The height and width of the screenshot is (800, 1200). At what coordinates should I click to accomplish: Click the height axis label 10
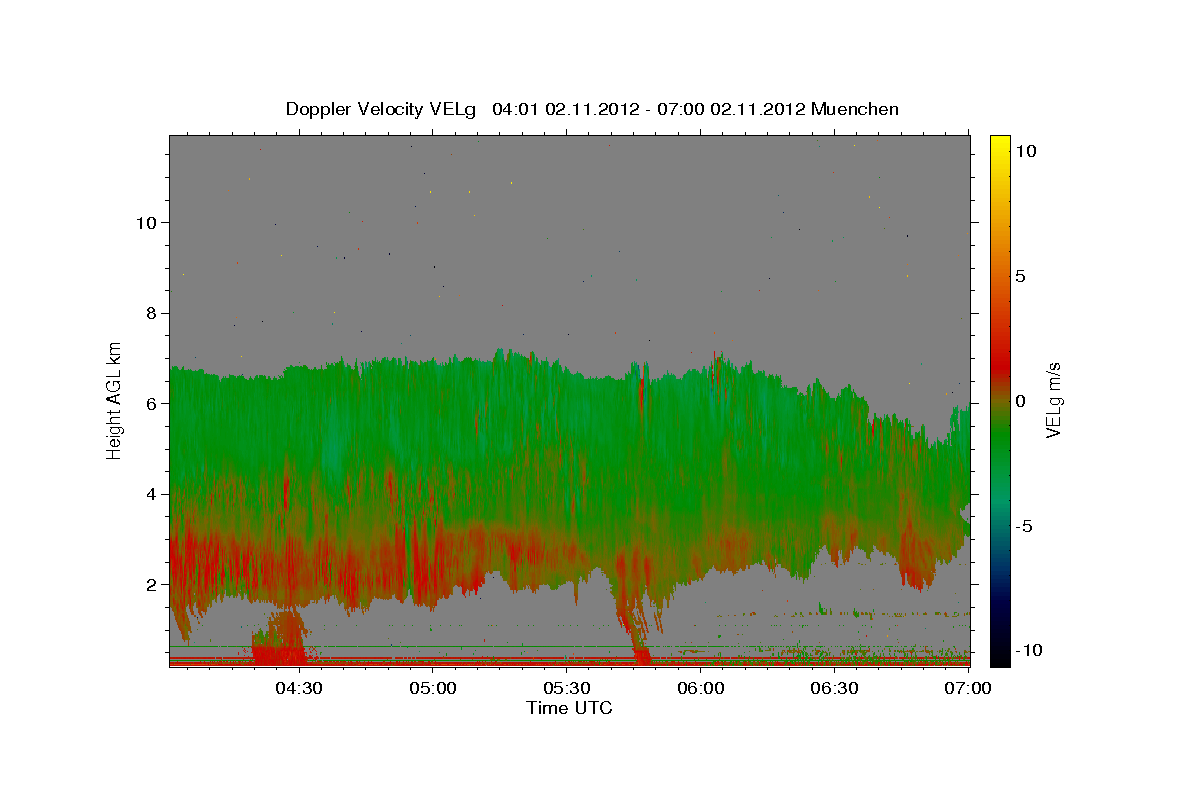pos(145,222)
